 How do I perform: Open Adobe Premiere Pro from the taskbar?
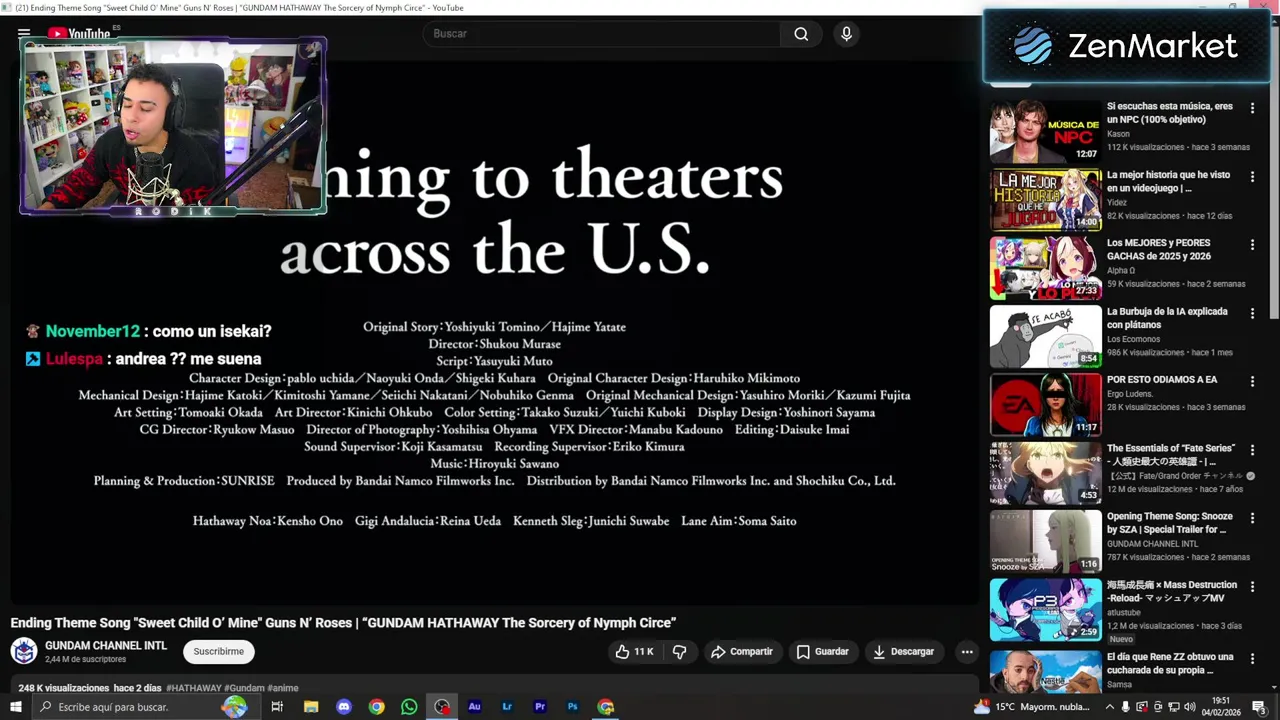540,707
